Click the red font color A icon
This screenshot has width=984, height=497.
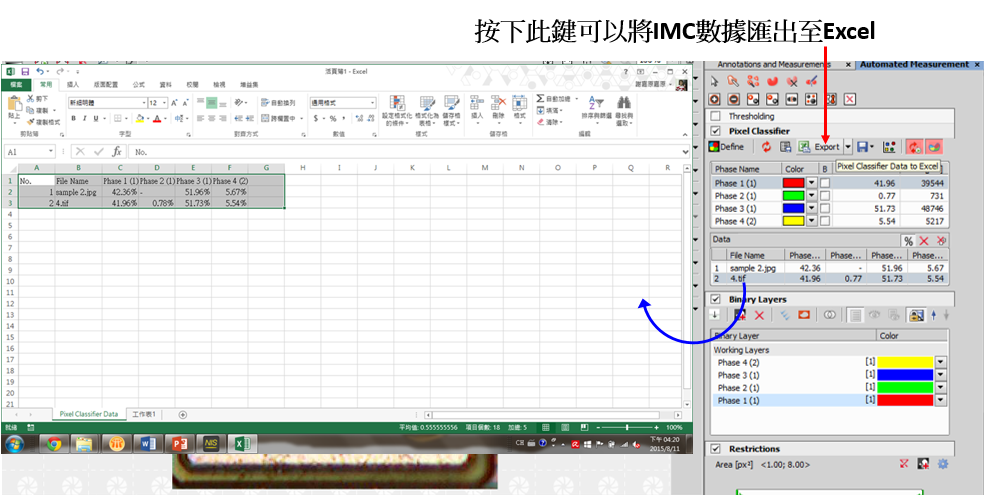157,119
